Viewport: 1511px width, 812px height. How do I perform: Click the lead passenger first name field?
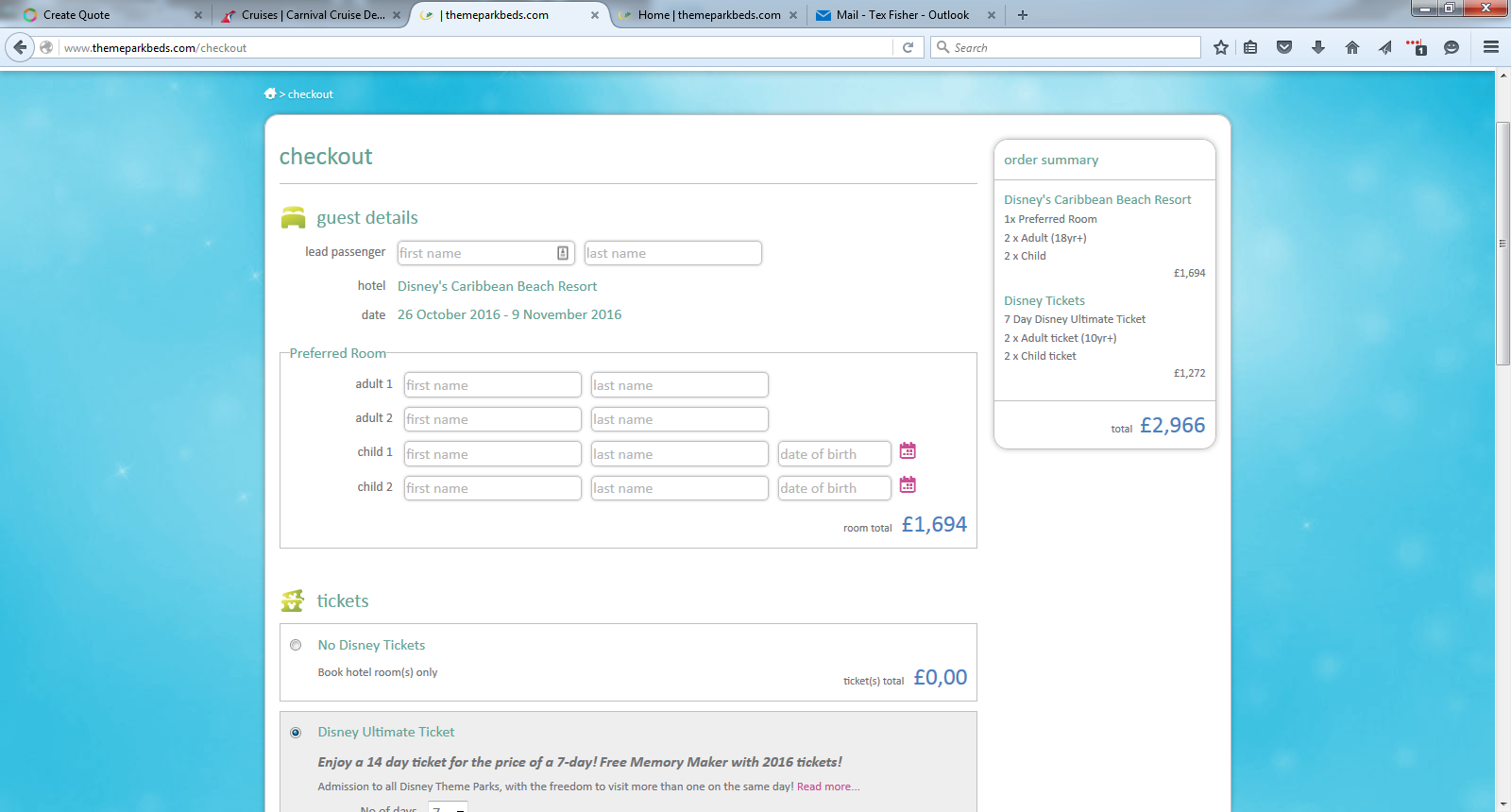tap(484, 253)
